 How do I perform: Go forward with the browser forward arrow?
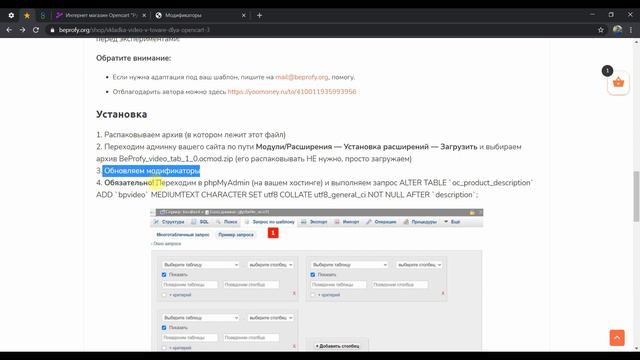(x=22, y=30)
